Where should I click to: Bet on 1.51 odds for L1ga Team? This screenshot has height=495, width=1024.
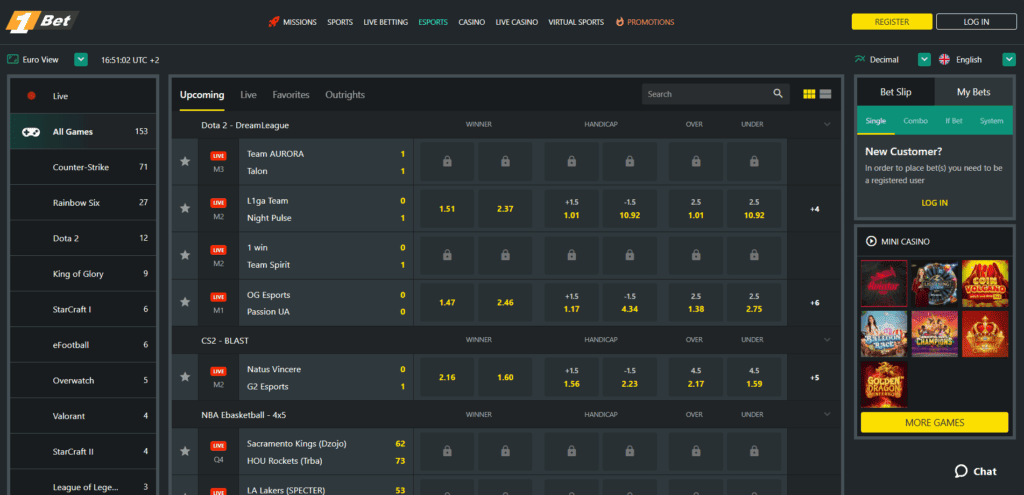[x=447, y=209]
